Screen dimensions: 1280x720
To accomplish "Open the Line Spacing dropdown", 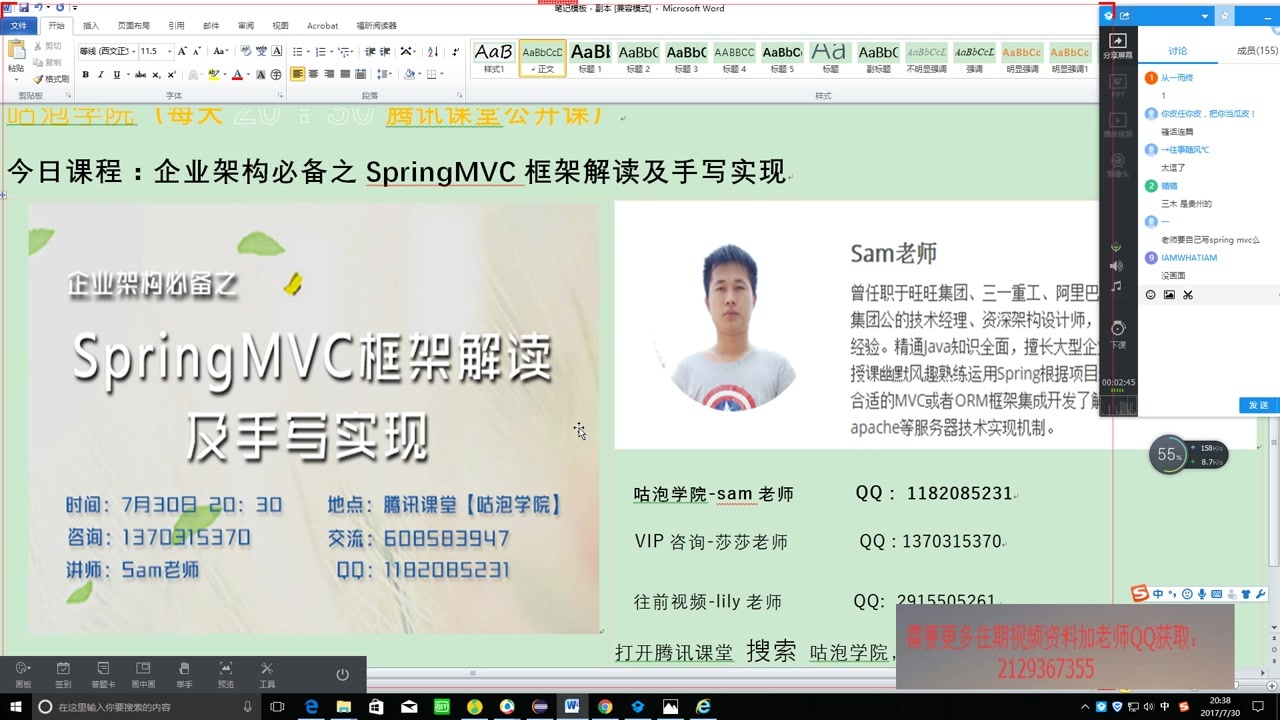I will [x=385, y=74].
